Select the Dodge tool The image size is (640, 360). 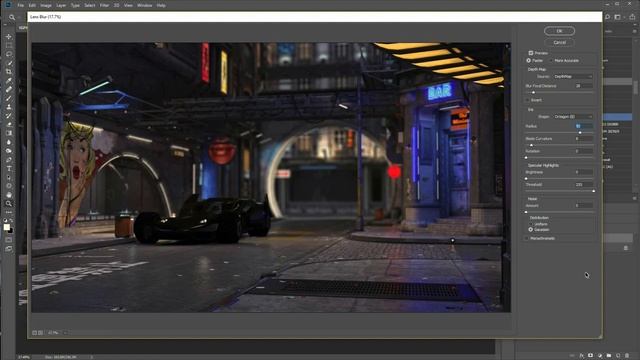pyautogui.click(x=9, y=151)
